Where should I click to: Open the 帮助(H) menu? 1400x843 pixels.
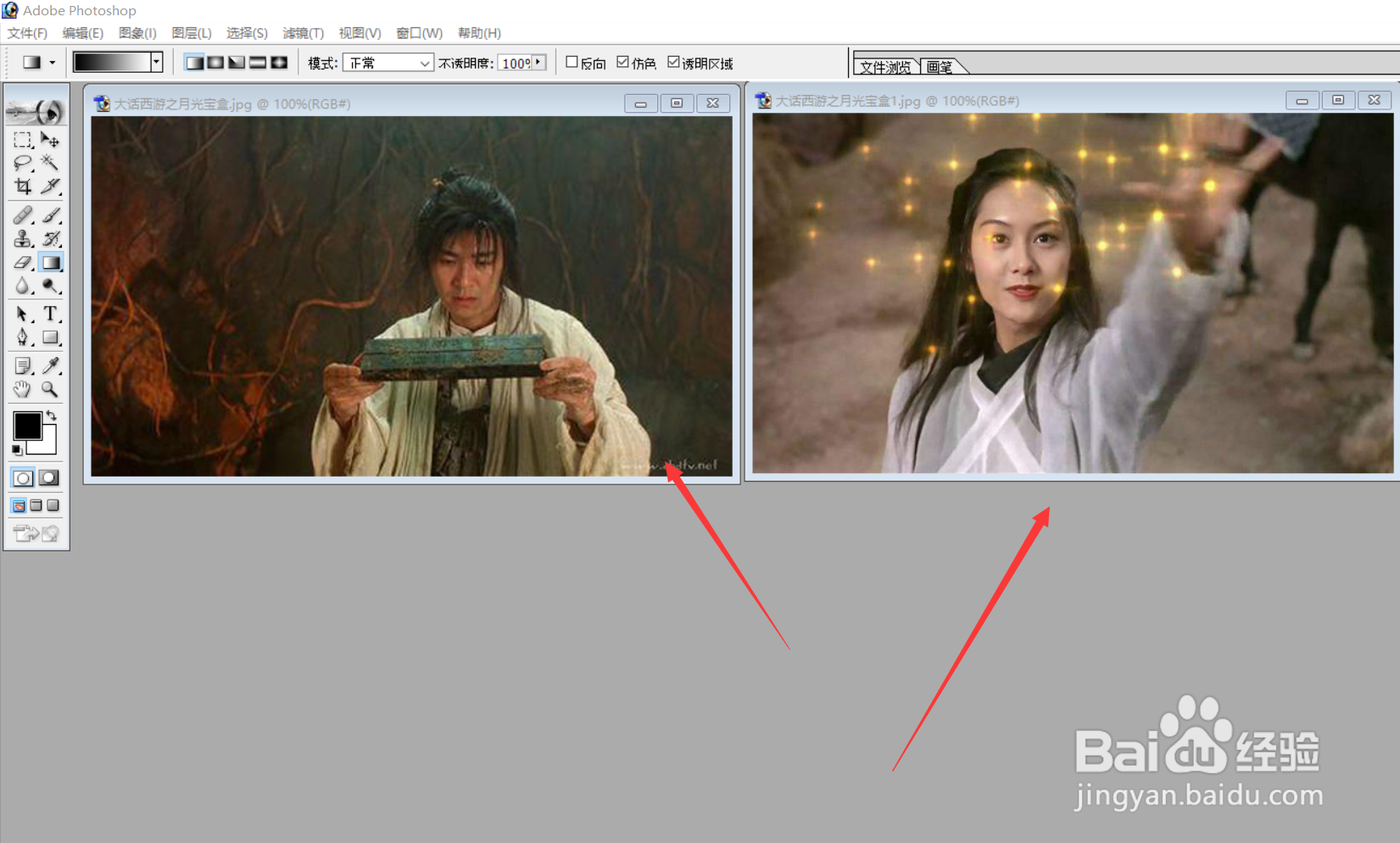[x=479, y=33]
